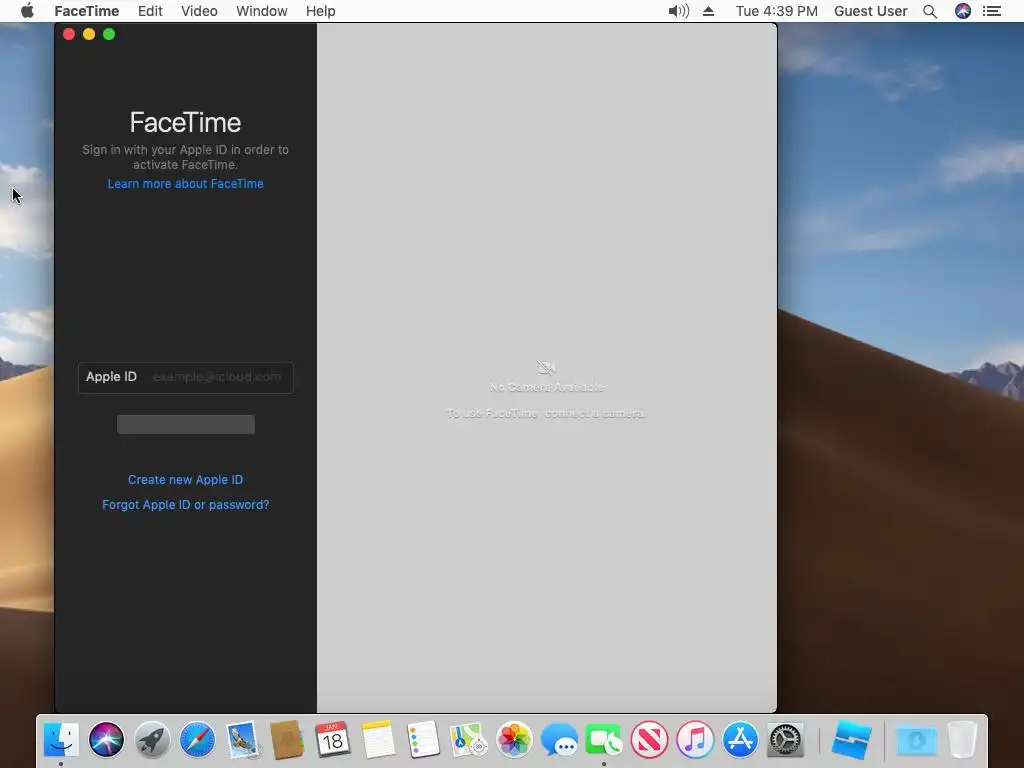Viewport: 1024px width, 768px height.
Task: Open Contacts book icon in Dock
Action: (x=287, y=740)
